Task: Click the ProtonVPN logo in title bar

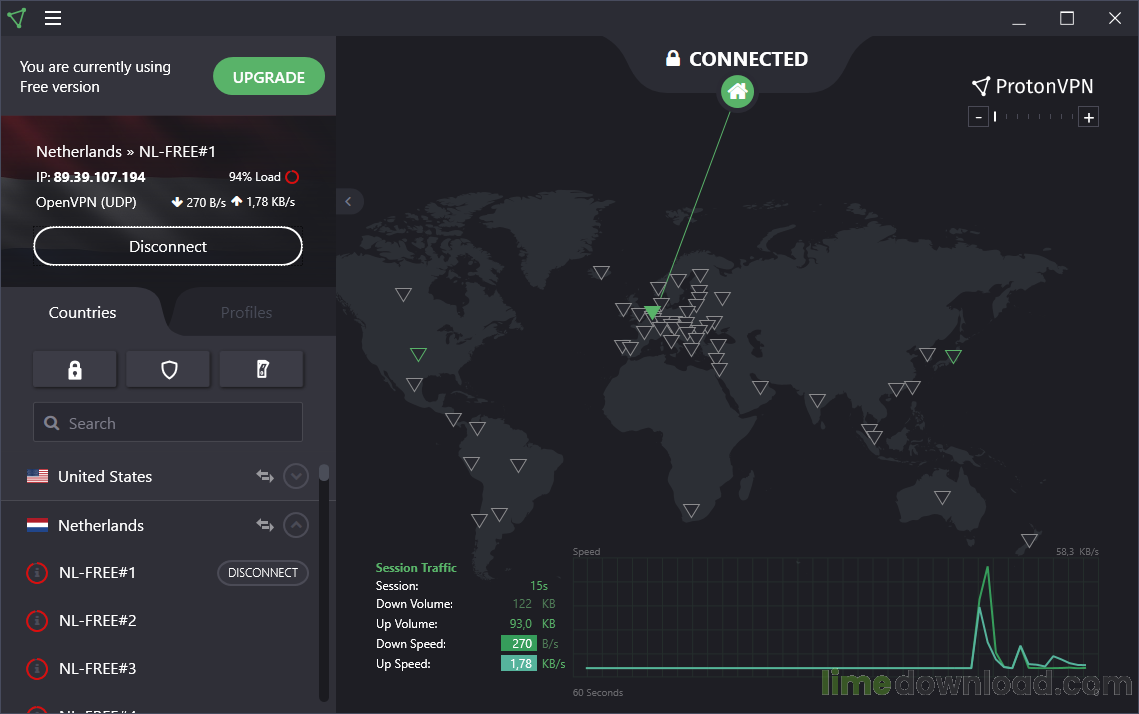Action: pyautogui.click(x=17, y=18)
